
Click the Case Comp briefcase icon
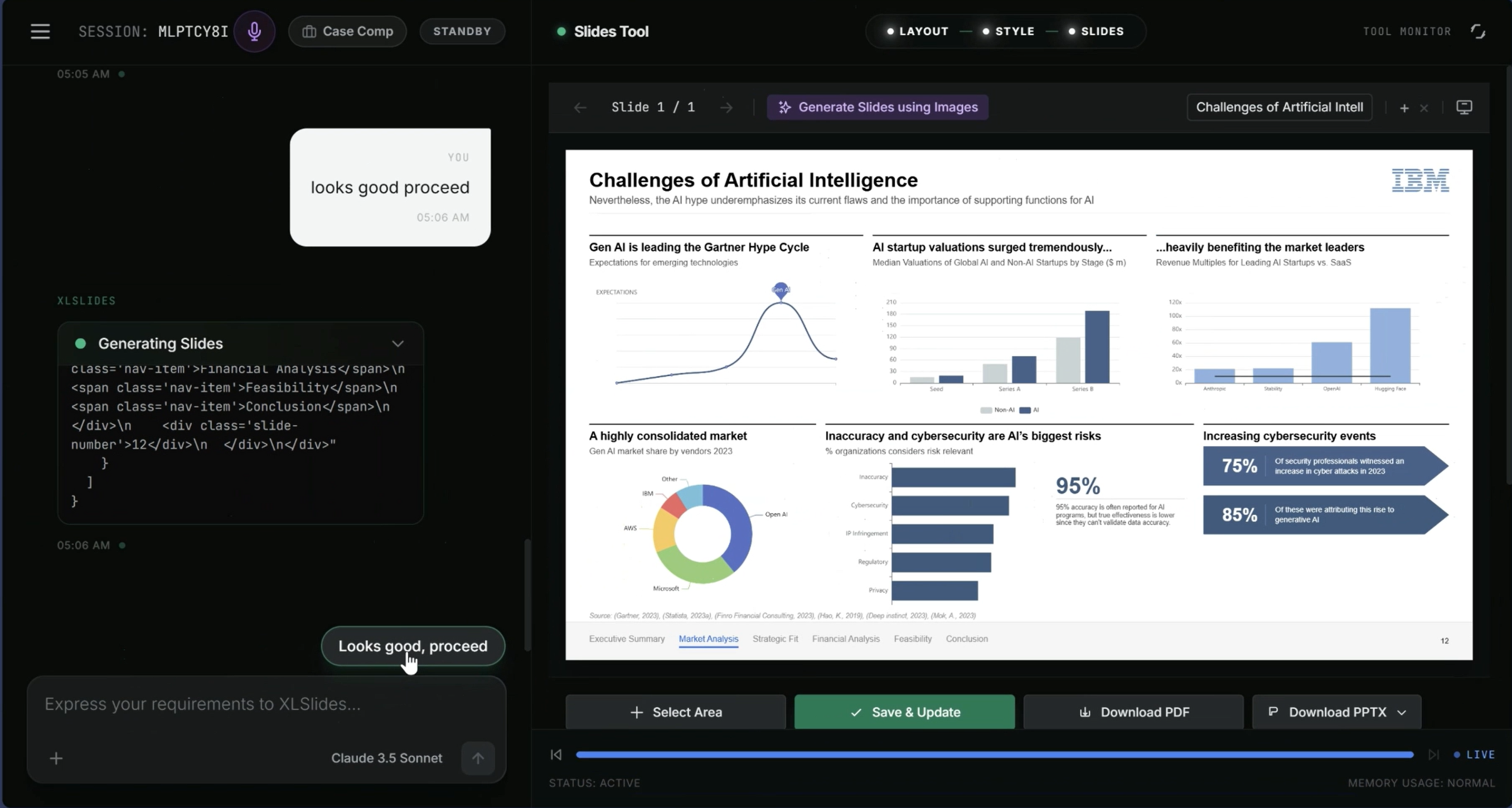tap(311, 32)
